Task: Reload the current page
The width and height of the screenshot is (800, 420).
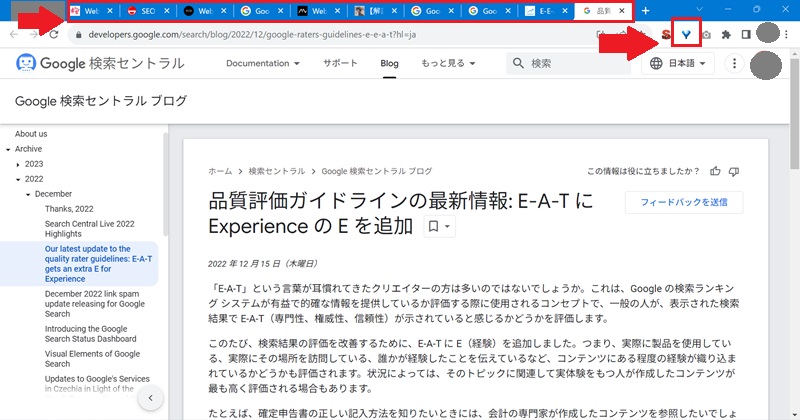Action: coord(54,35)
